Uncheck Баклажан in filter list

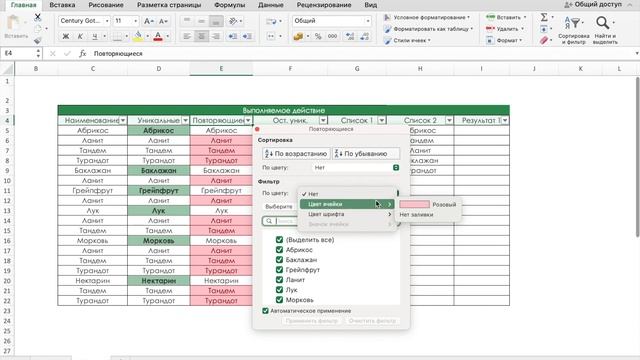(x=280, y=260)
